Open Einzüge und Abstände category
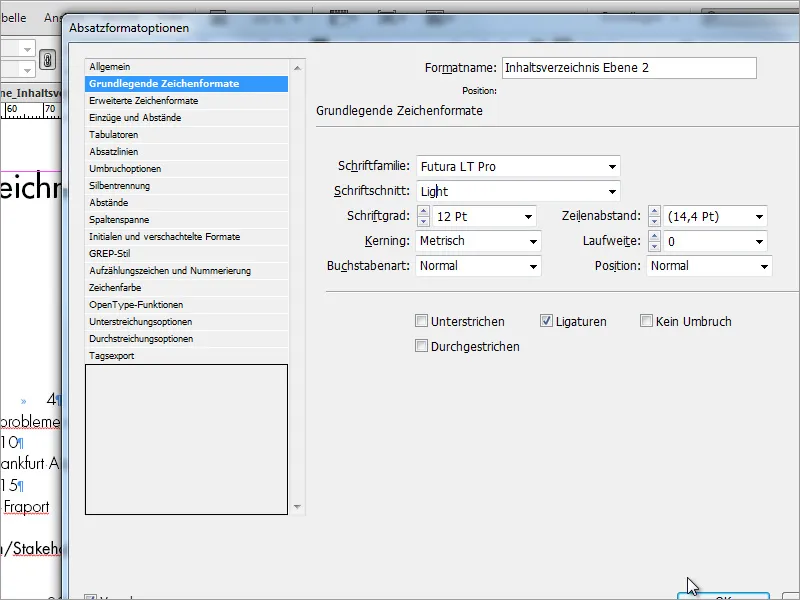 click(x=186, y=118)
